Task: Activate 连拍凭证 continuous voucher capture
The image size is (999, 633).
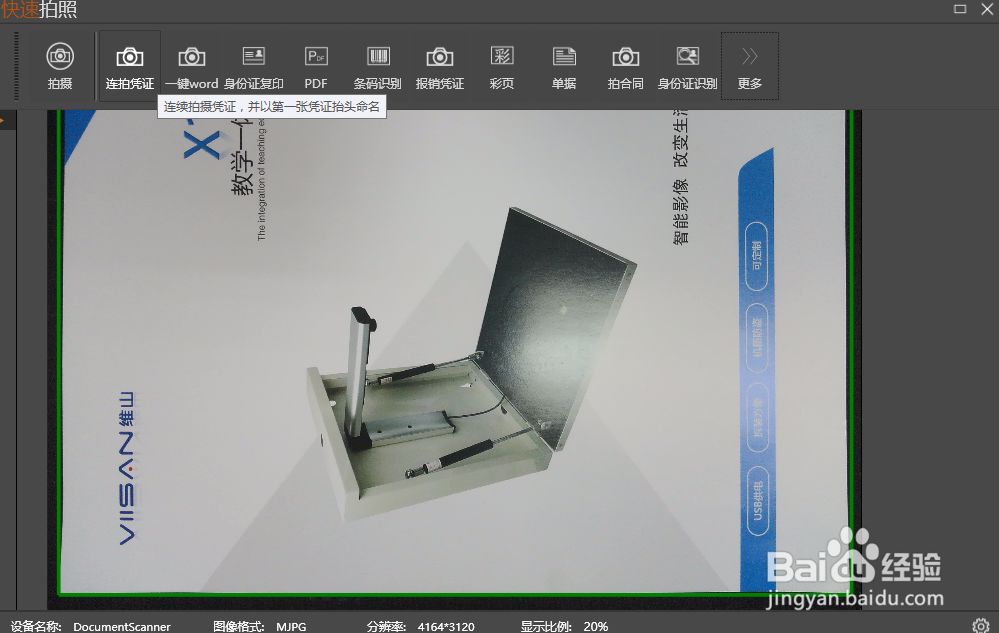Action: 128,65
